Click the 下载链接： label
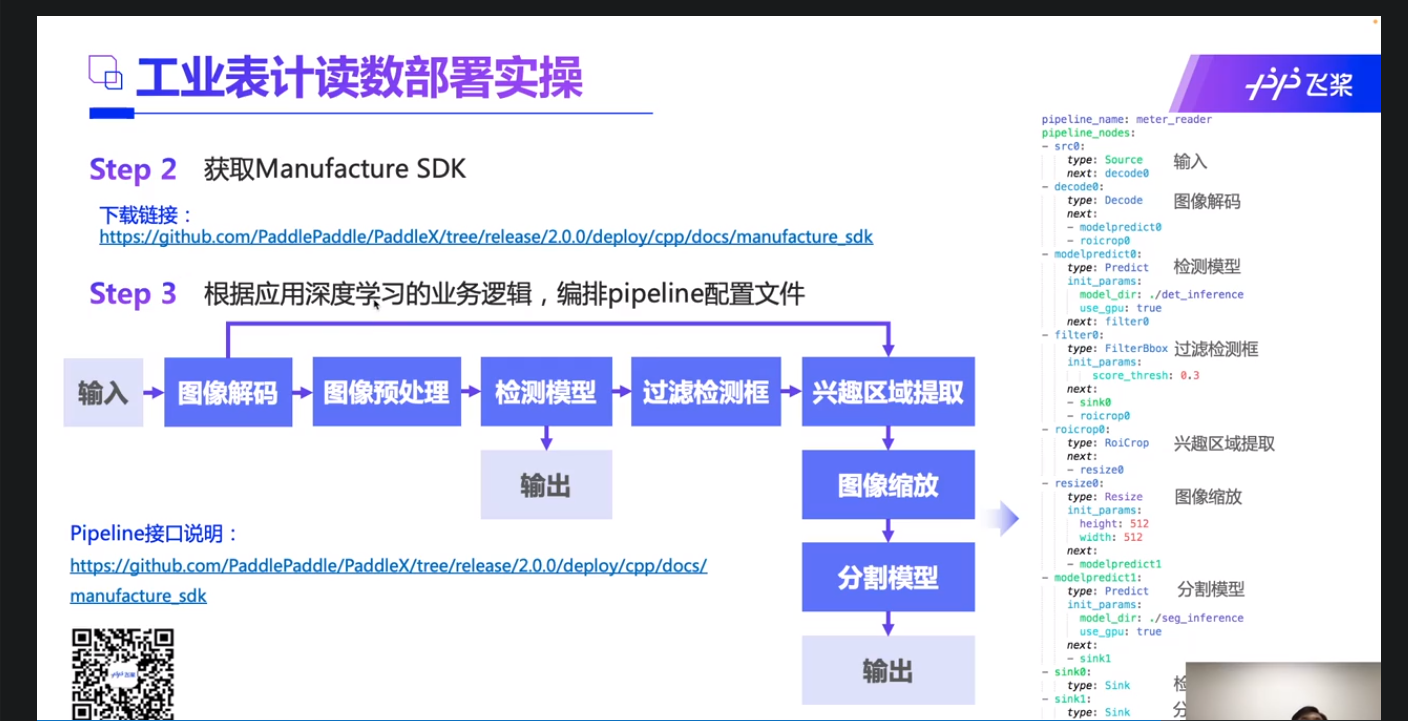1408x721 pixels. point(146,215)
